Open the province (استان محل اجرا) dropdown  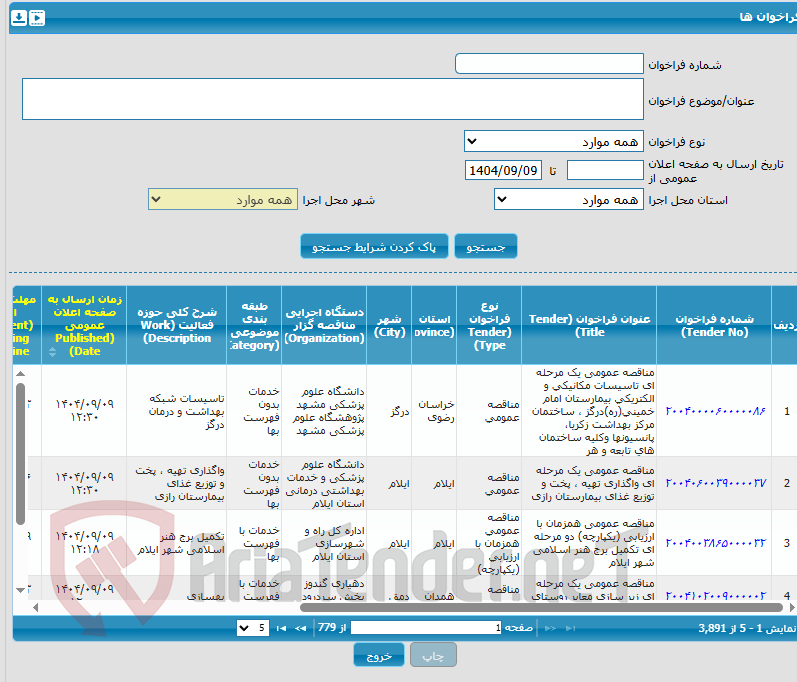click(569, 199)
